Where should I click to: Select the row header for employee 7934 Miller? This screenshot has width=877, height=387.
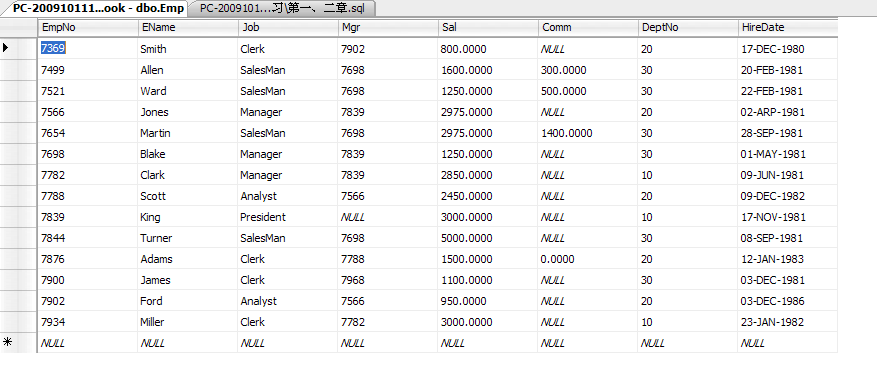(18, 322)
